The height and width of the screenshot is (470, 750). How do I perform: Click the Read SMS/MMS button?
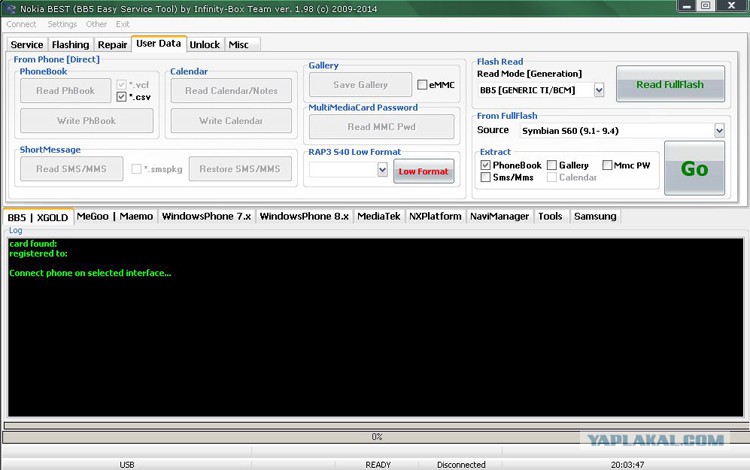tap(71, 169)
